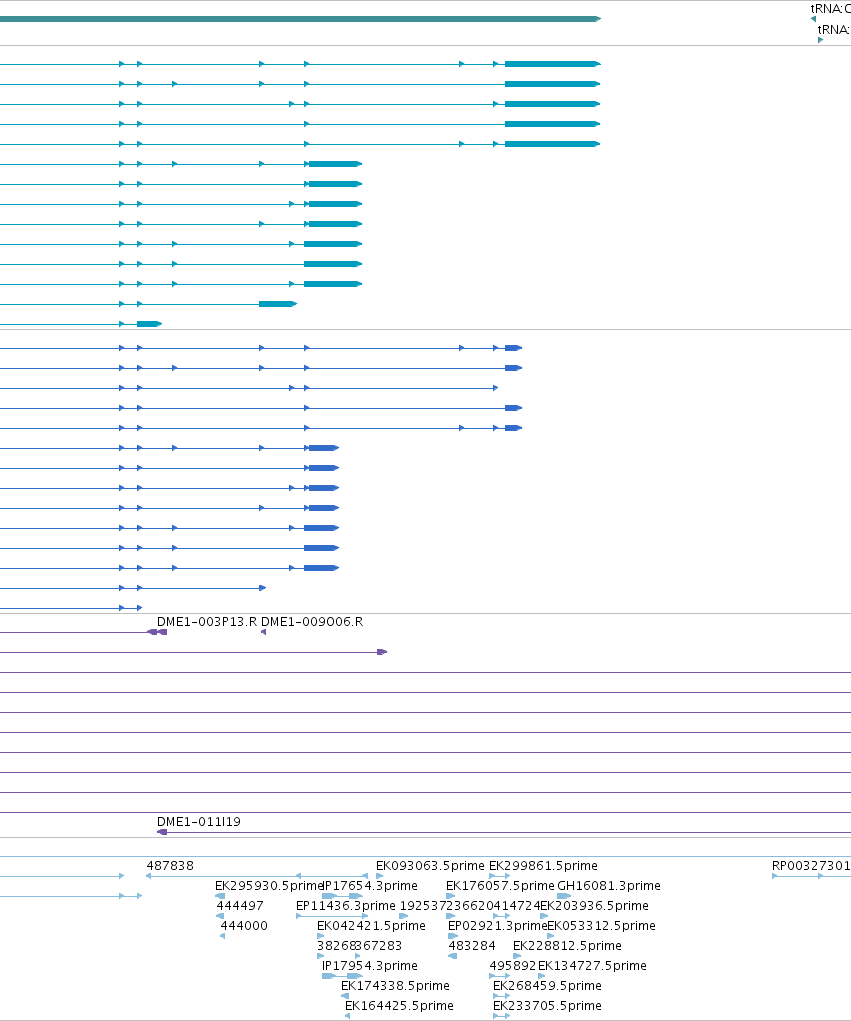Click the EK174338.5prime label
This screenshot has height=1021, width=851.
[x=395, y=986]
